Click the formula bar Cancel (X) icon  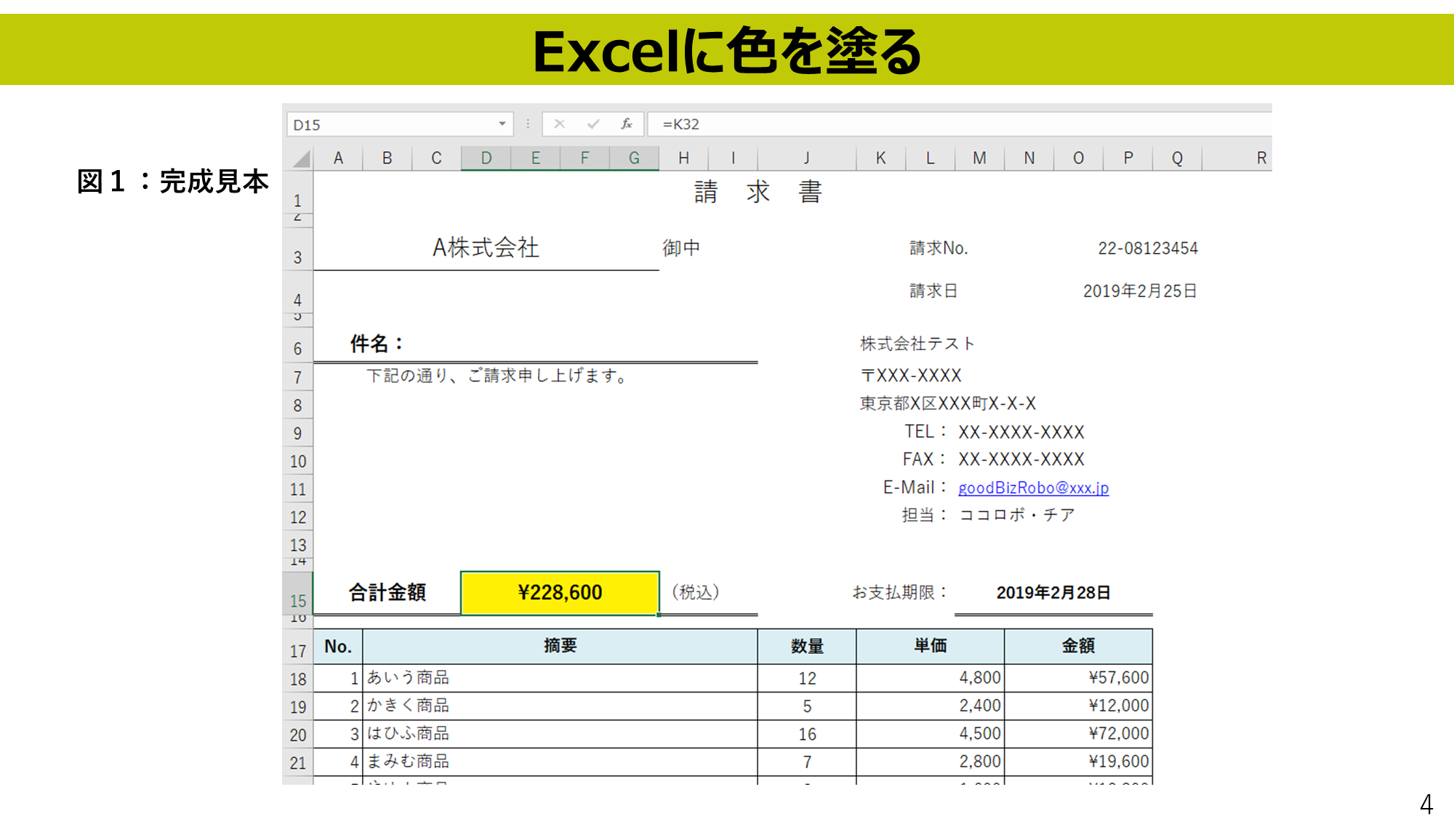560,124
